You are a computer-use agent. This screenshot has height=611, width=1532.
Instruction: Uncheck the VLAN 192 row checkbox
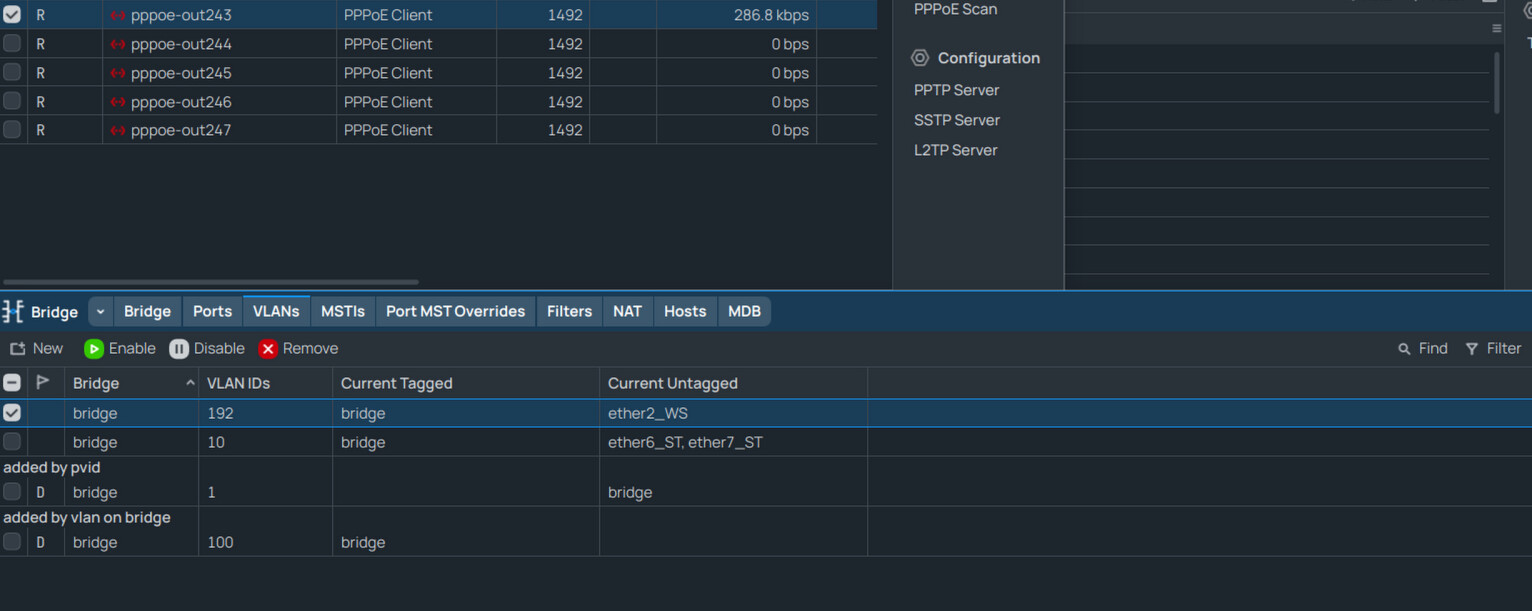pyautogui.click(x=12, y=413)
